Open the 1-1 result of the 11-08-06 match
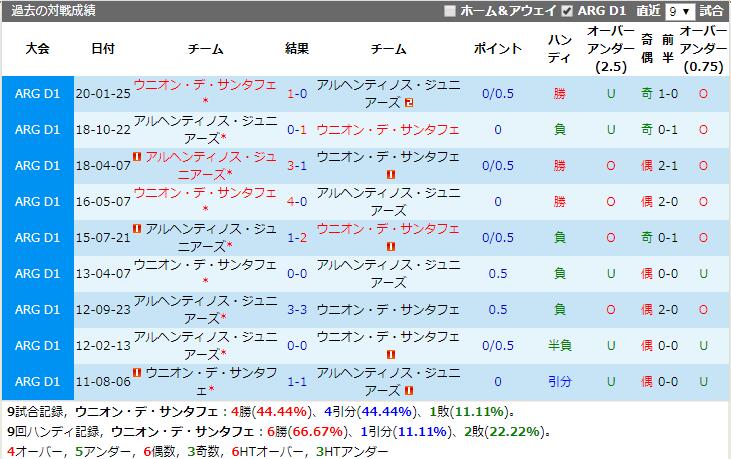This screenshot has height=459, width=731. click(297, 382)
